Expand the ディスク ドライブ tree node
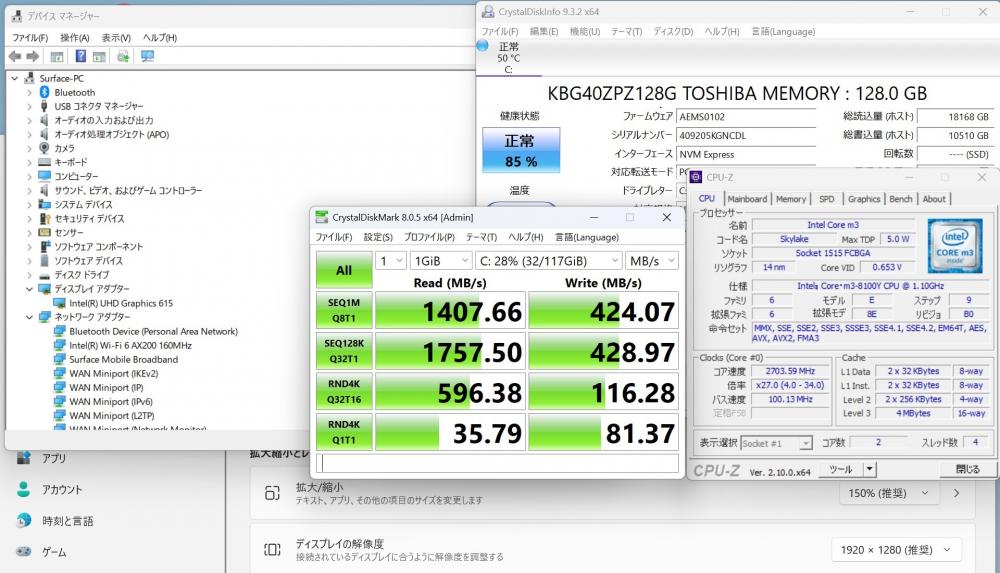The height and width of the screenshot is (573, 1000). 29,275
